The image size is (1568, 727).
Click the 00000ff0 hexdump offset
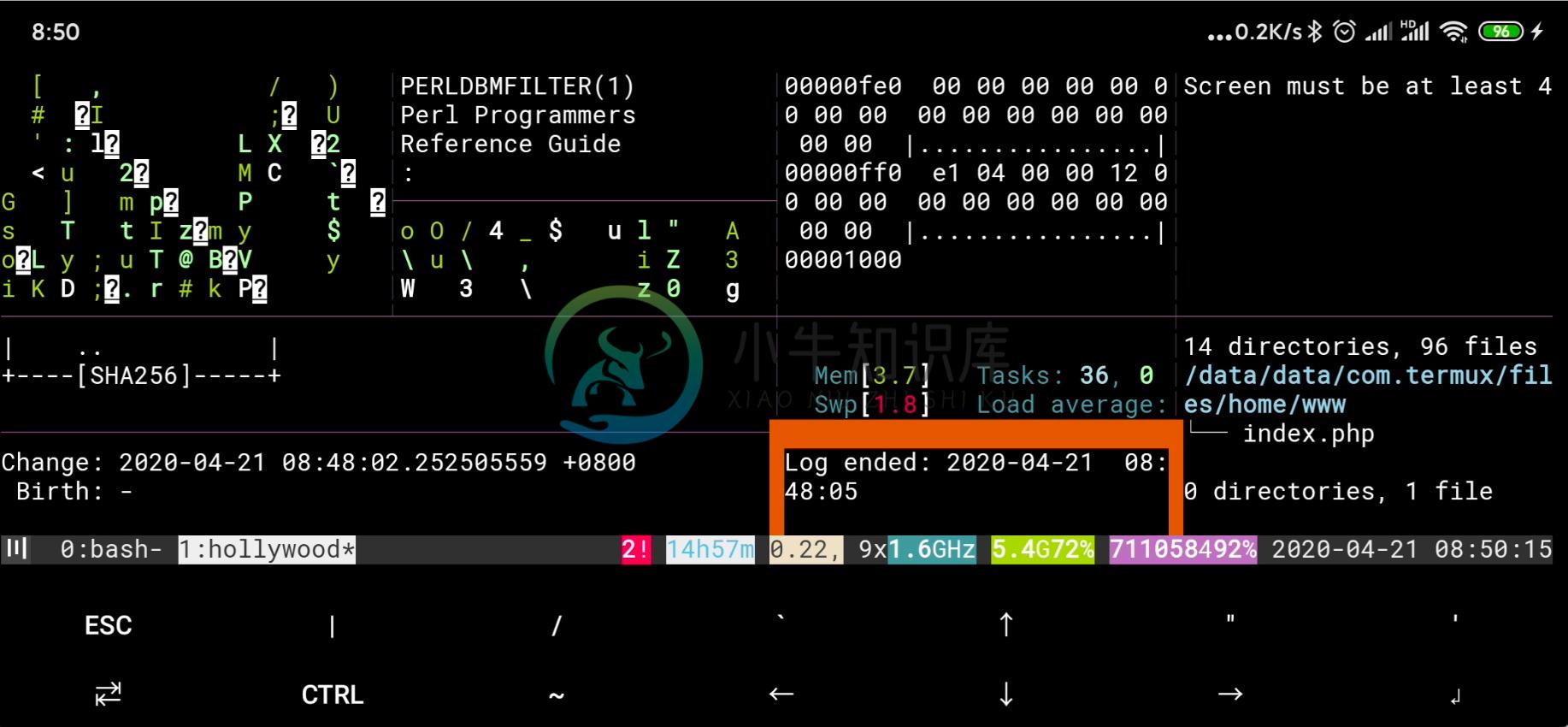pos(843,173)
